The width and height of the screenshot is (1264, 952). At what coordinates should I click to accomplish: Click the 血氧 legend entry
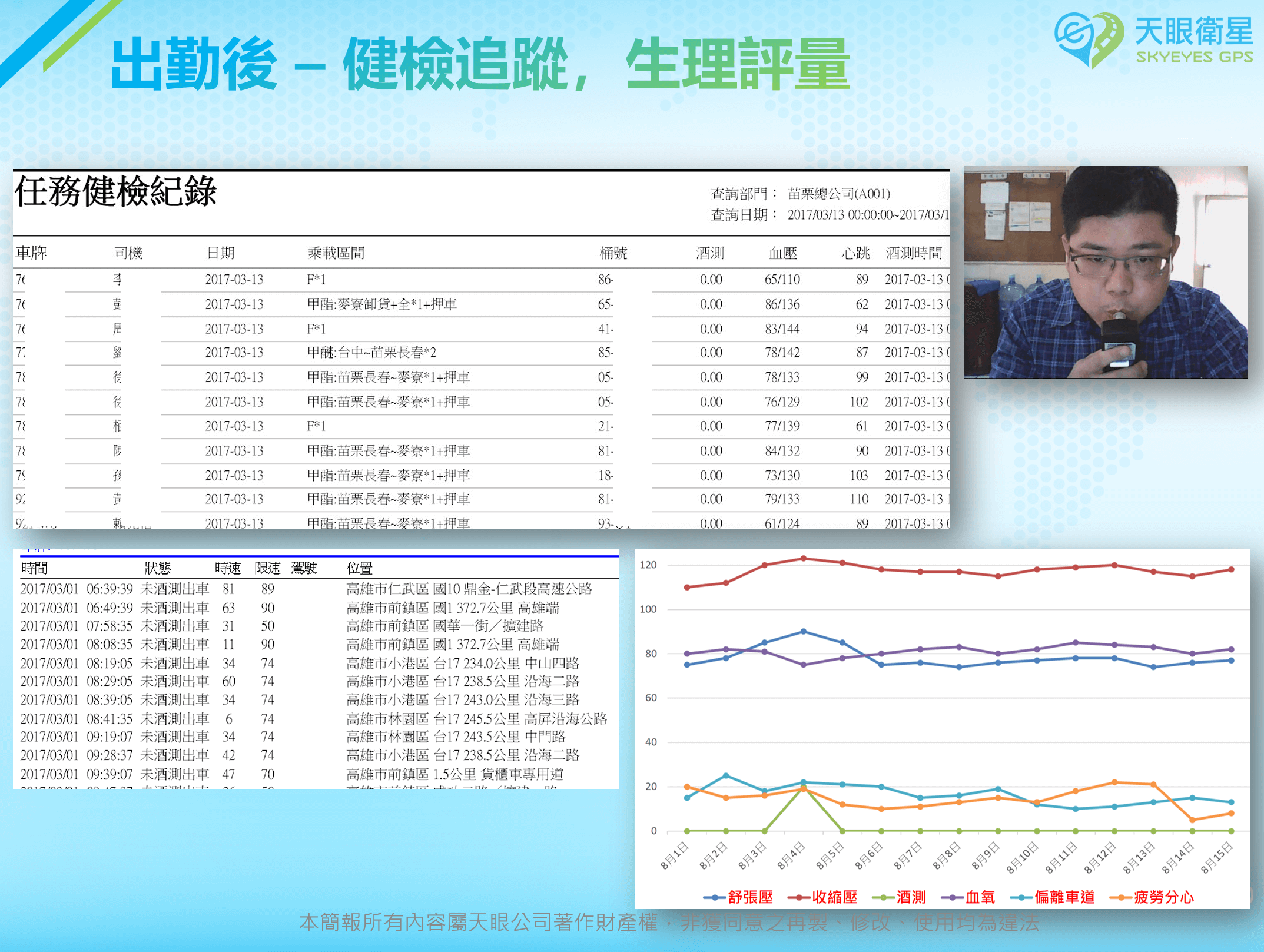[980, 897]
